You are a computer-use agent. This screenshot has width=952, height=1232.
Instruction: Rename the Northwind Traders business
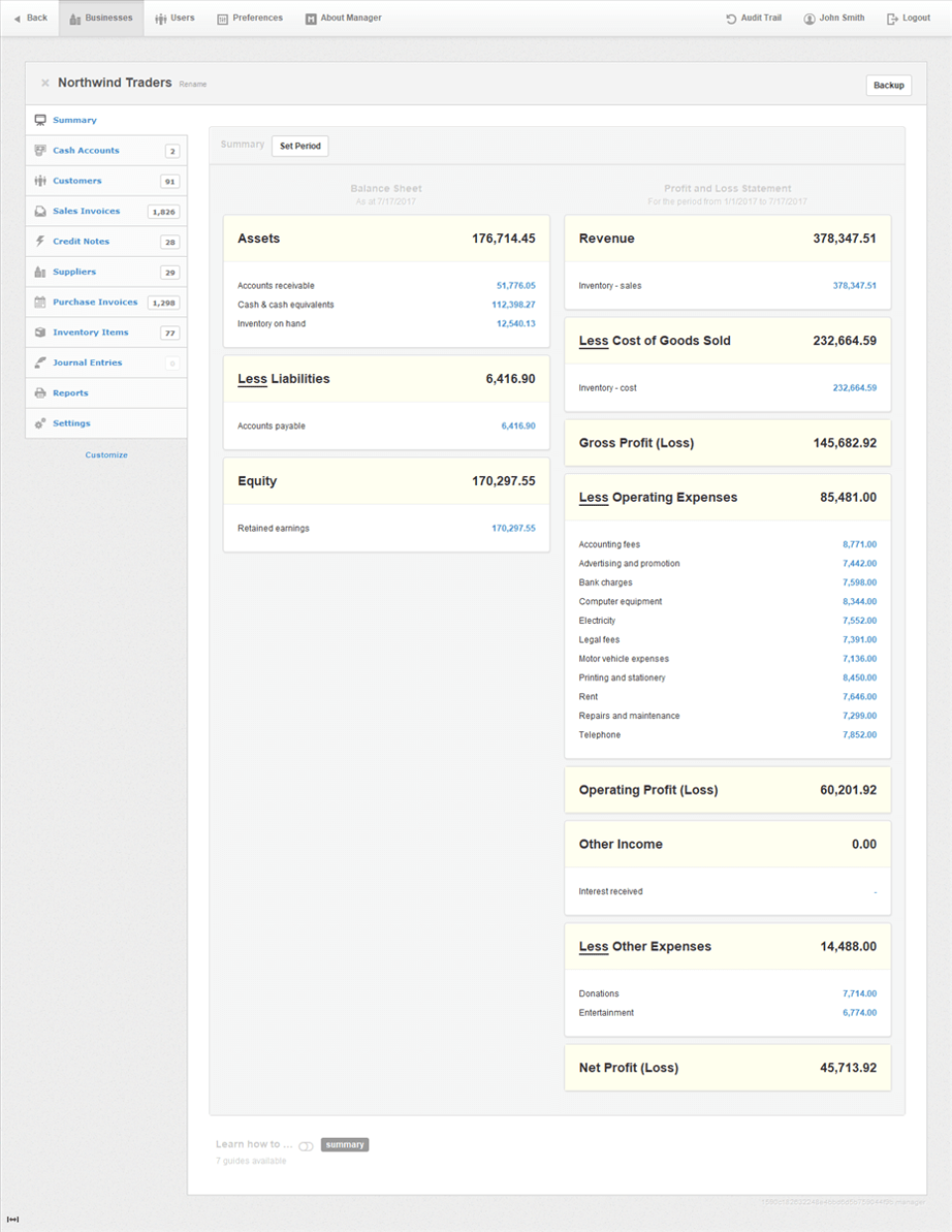(192, 84)
